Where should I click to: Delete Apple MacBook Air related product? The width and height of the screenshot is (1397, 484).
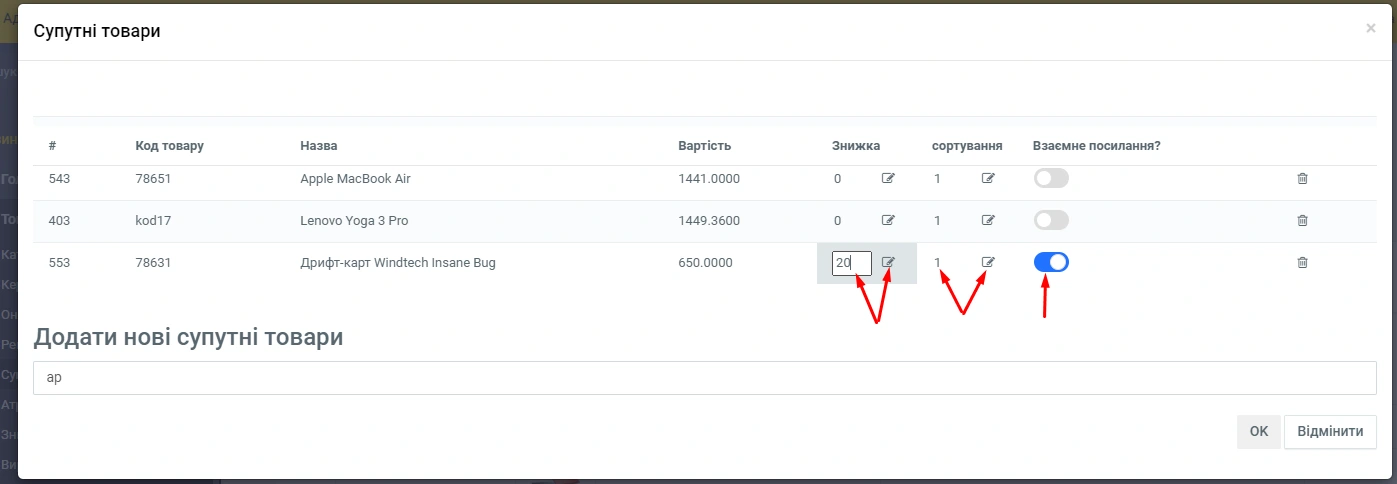[x=1302, y=179]
